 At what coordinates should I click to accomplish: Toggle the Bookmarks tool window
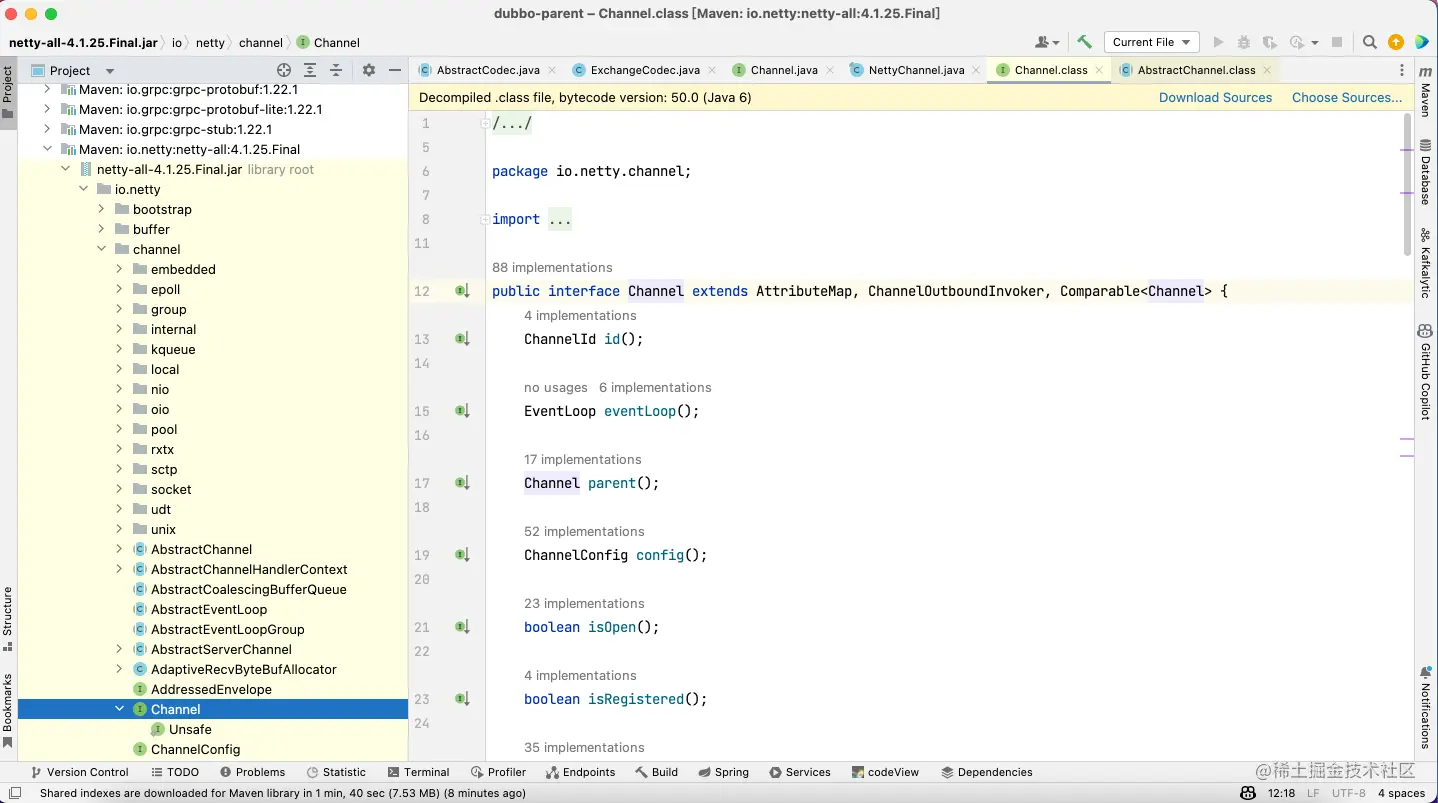(x=8, y=711)
